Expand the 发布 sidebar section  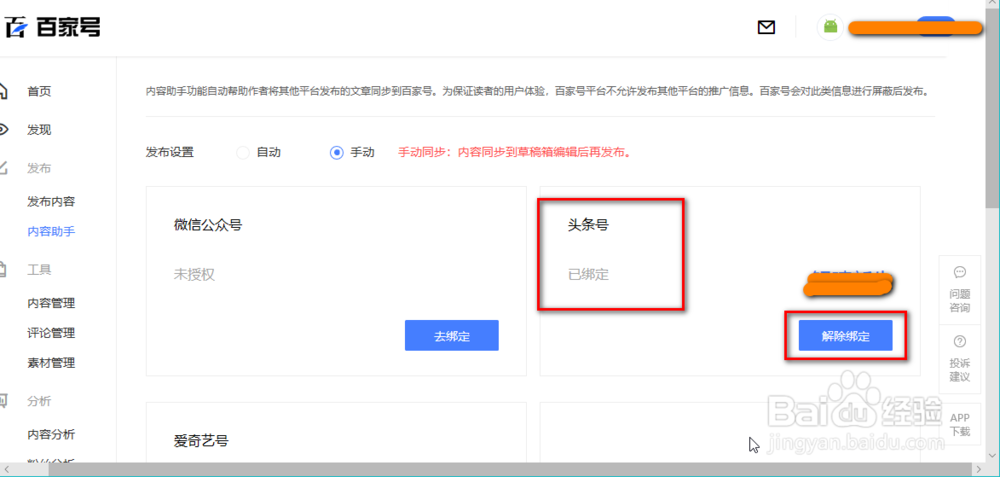click(39, 168)
